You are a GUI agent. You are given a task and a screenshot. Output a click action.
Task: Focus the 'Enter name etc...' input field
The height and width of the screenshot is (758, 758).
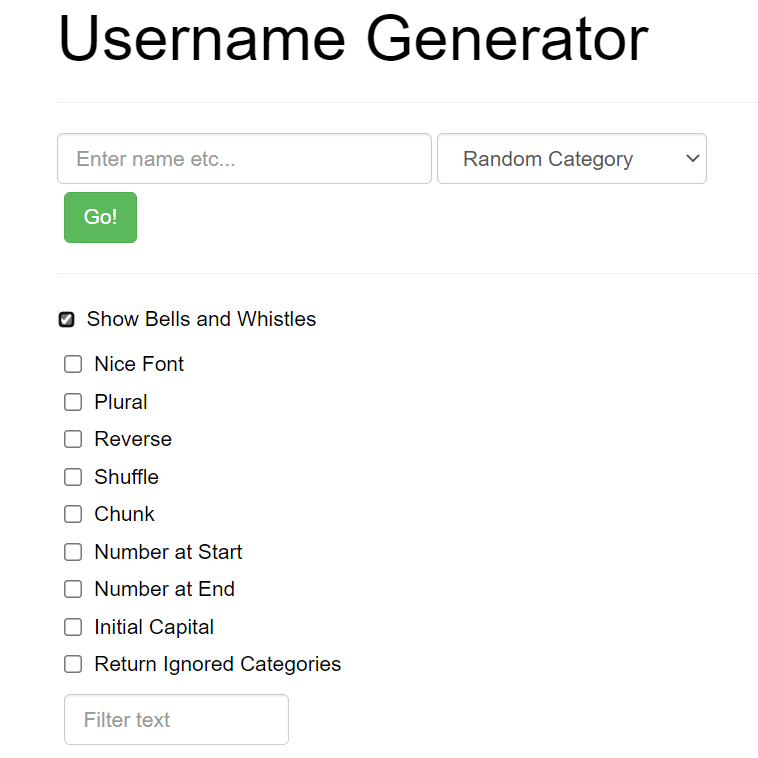point(244,159)
